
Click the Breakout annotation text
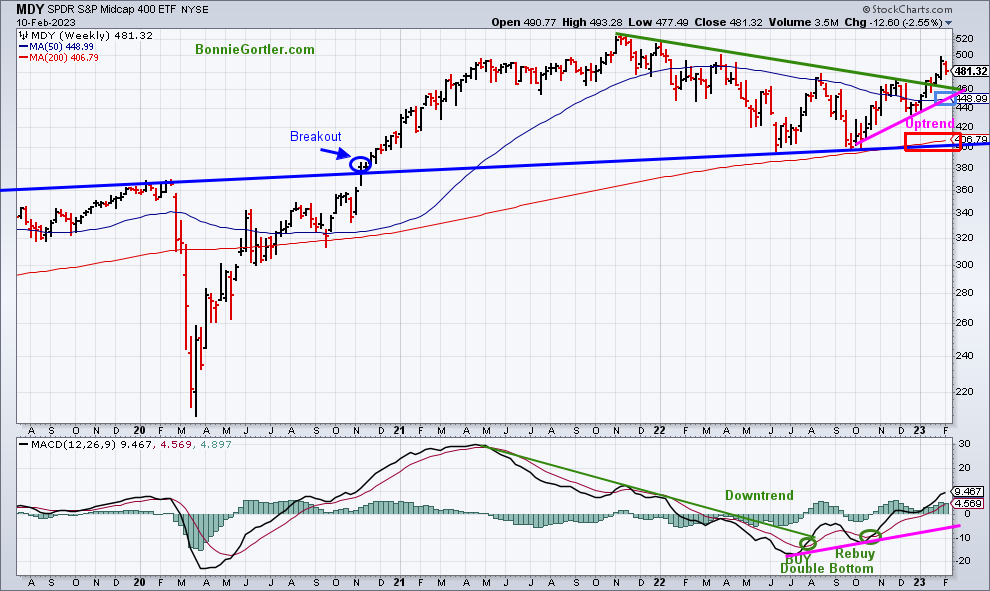tap(315, 136)
